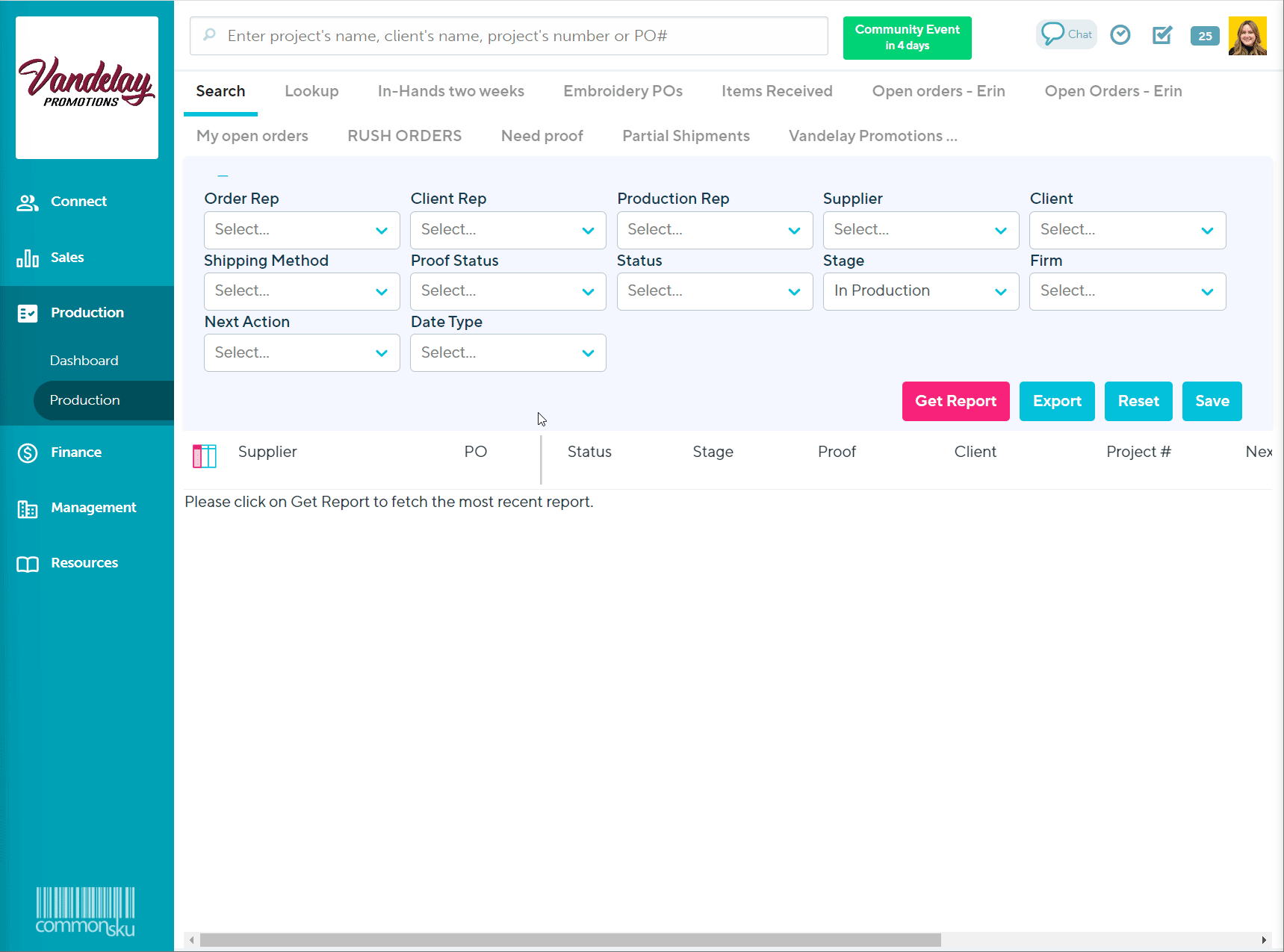This screenshot has width=1284, height=952.
Task: Open the user profile avatar
Action: 1247,36
